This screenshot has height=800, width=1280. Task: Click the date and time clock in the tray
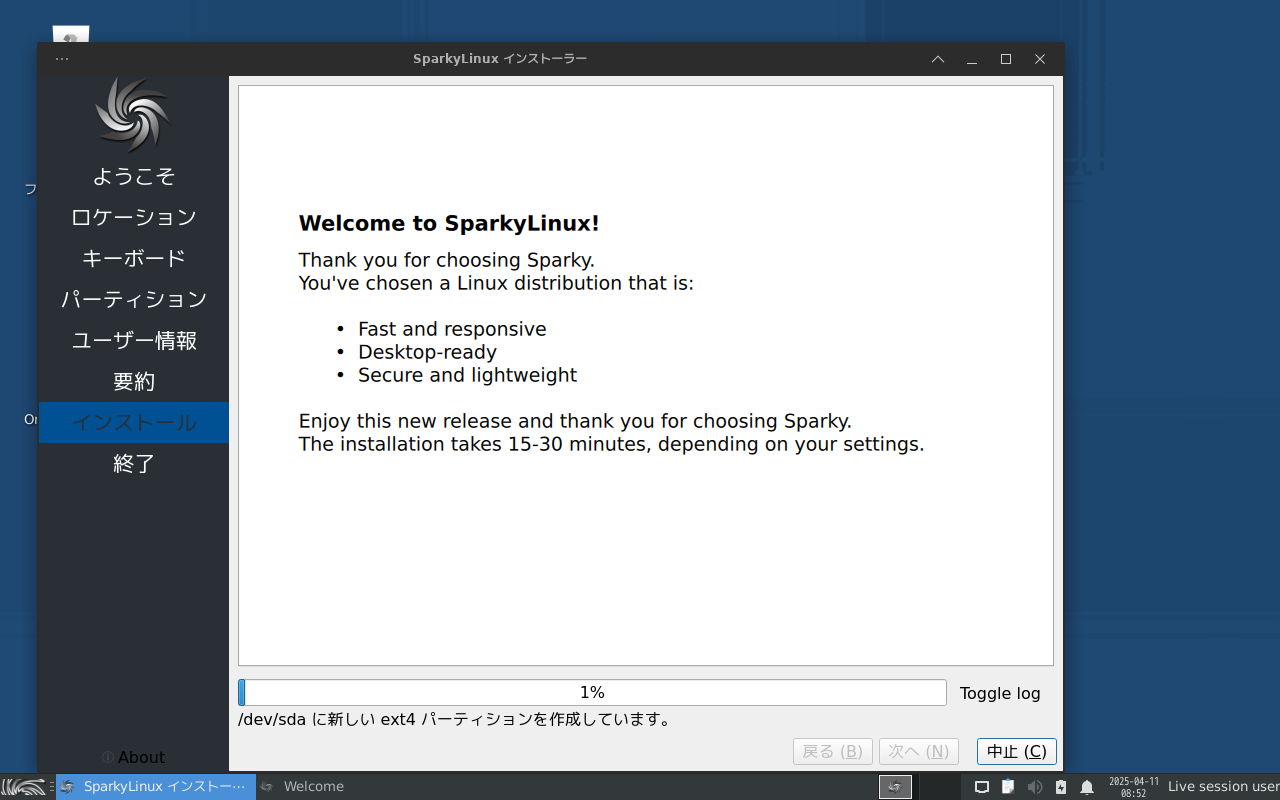click(1133, 787)
